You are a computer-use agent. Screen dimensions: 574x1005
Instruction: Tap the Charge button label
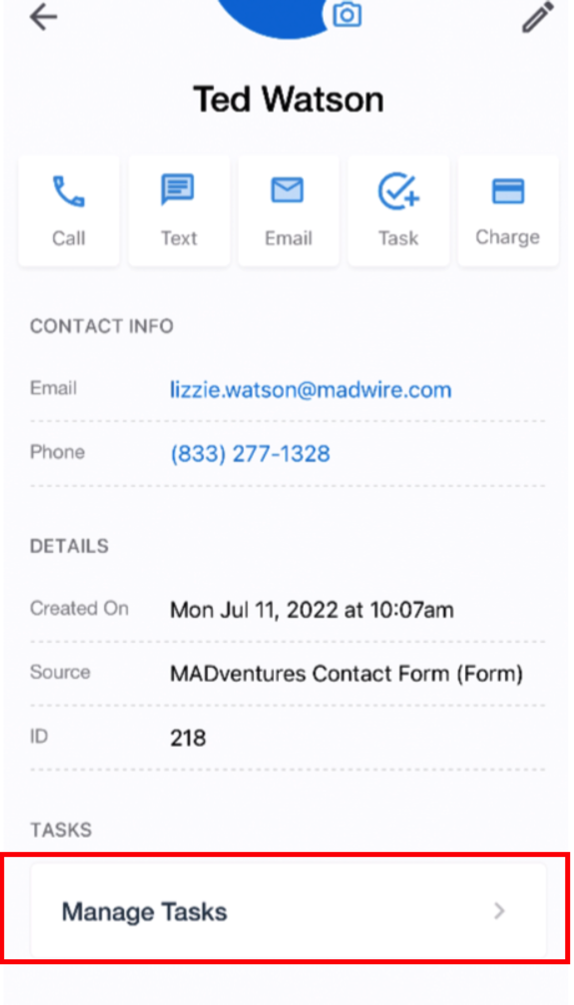(x=507, y=238)
